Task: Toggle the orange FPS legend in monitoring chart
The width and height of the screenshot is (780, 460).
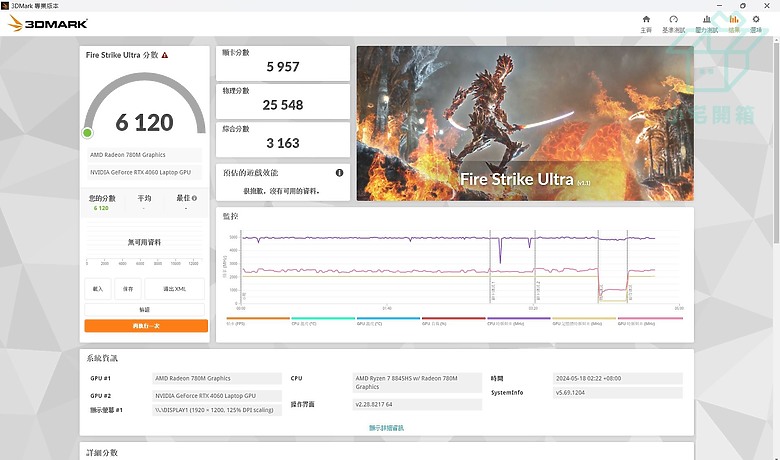Action: coord(258,321)
